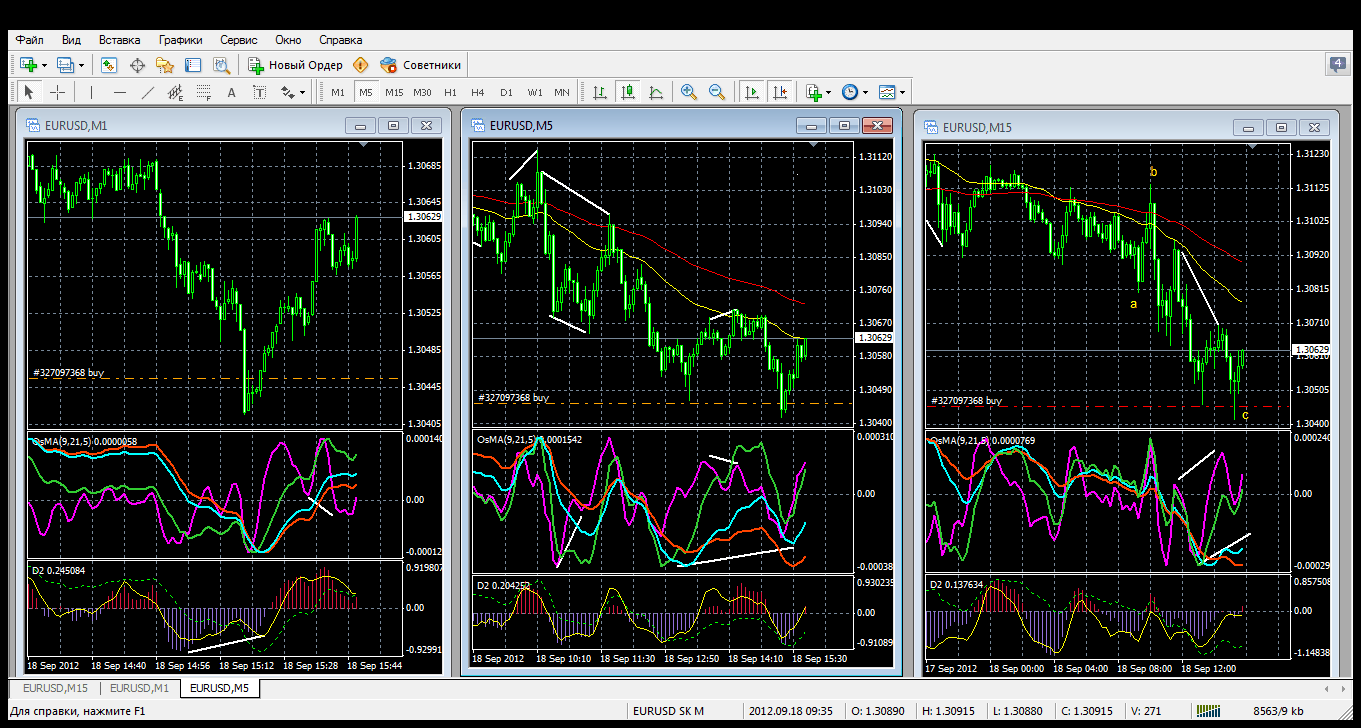Image resolution: width=1361 pixels, height=728 pixels.
Task: Click the connection status bars icon
Action: [x=1210, y=711]
